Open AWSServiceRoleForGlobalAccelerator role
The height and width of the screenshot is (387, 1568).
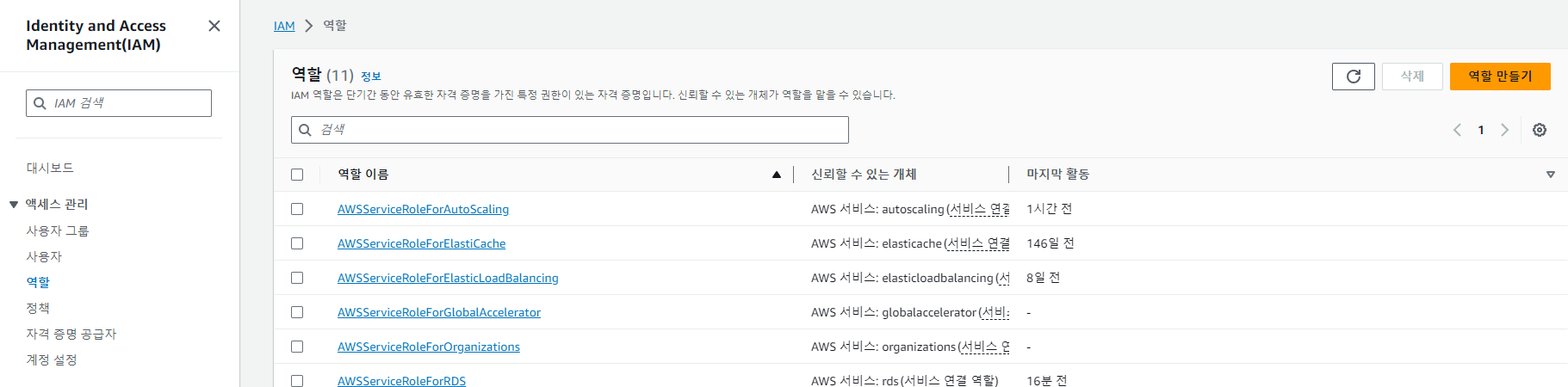tap(439, 312)
